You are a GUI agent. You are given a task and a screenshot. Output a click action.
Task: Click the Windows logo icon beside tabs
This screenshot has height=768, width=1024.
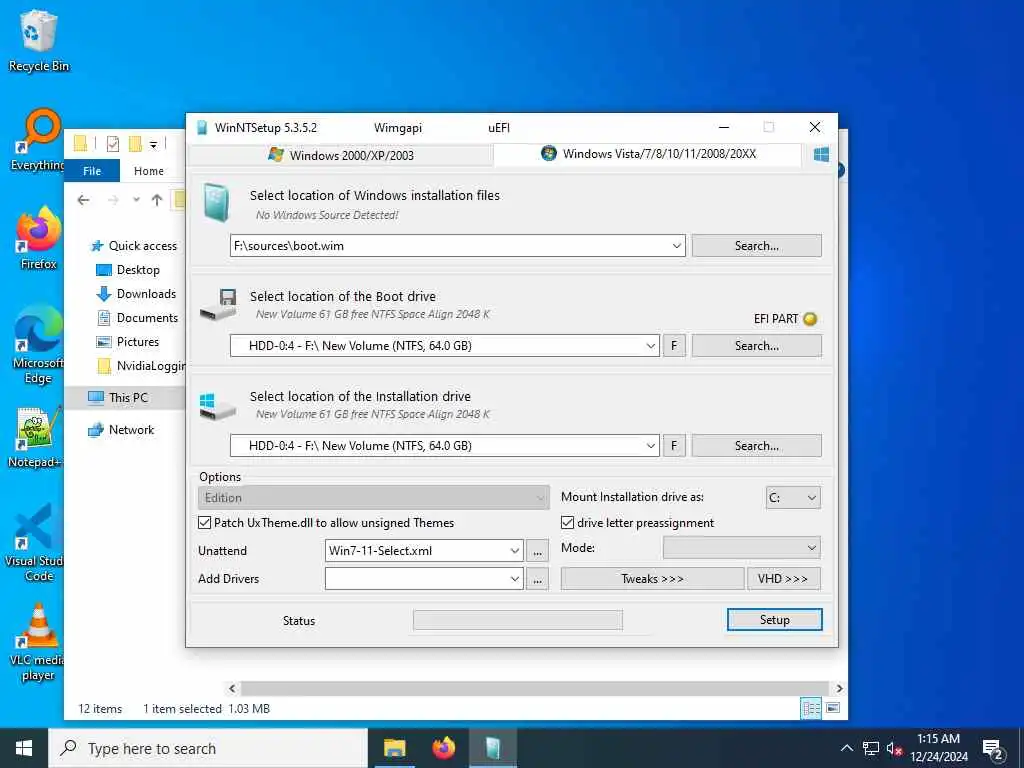(x=822, y=154)
